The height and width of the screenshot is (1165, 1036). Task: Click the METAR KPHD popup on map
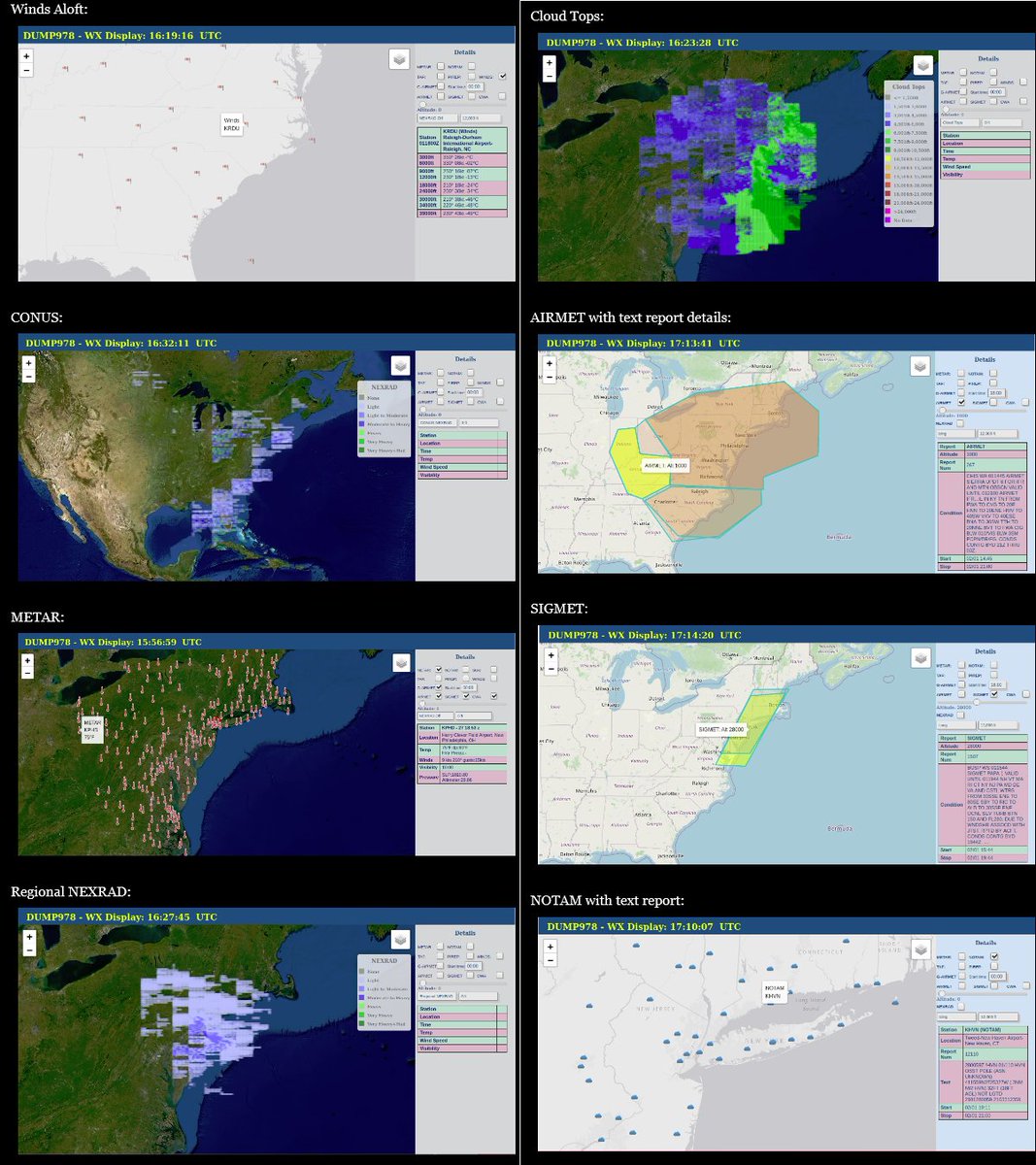[92, 730]
